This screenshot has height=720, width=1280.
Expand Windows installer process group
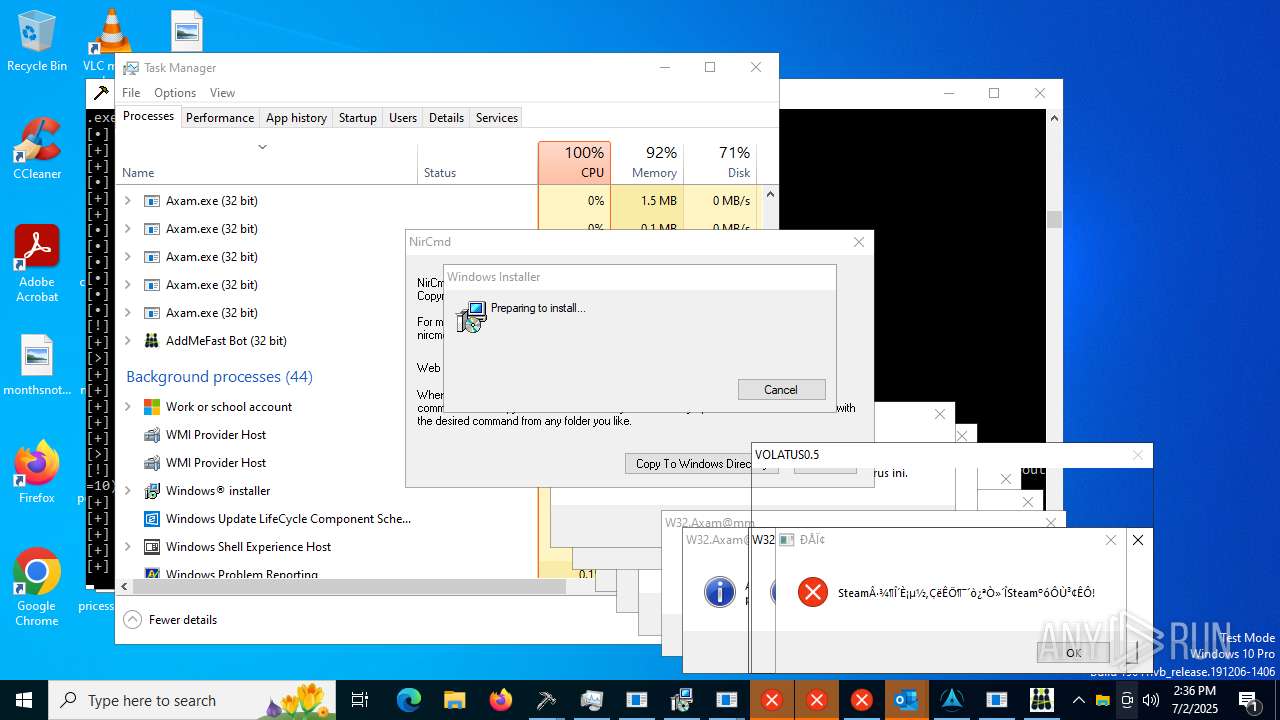coord(127,491)
